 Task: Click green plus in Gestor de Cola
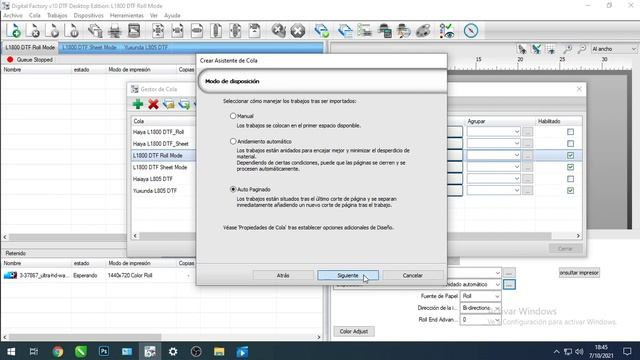(x=138, y=104)
